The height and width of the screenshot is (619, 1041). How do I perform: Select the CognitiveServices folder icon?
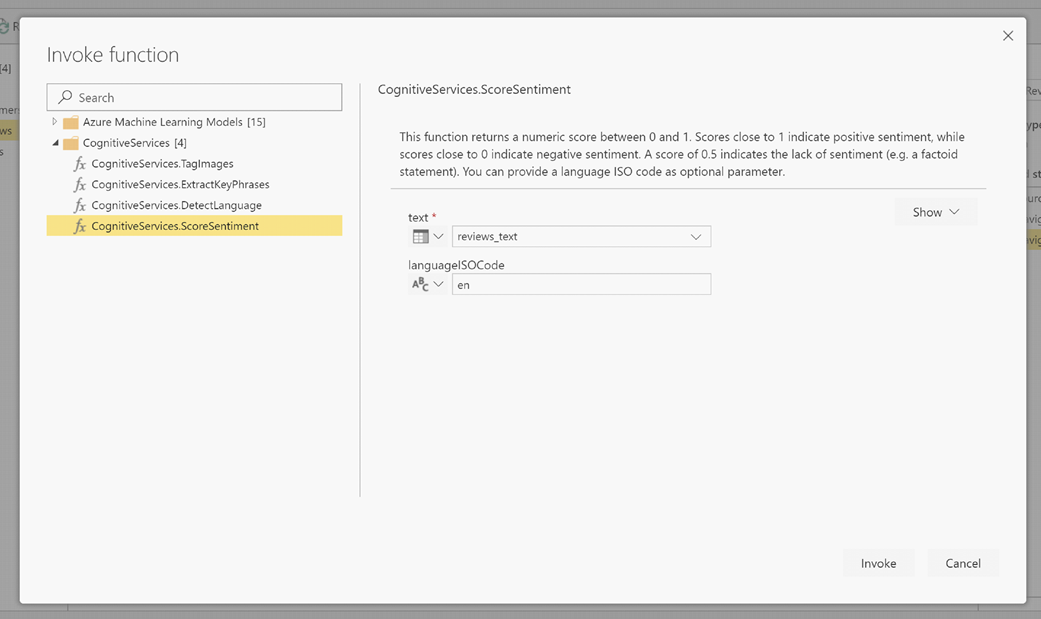point(70,143)
